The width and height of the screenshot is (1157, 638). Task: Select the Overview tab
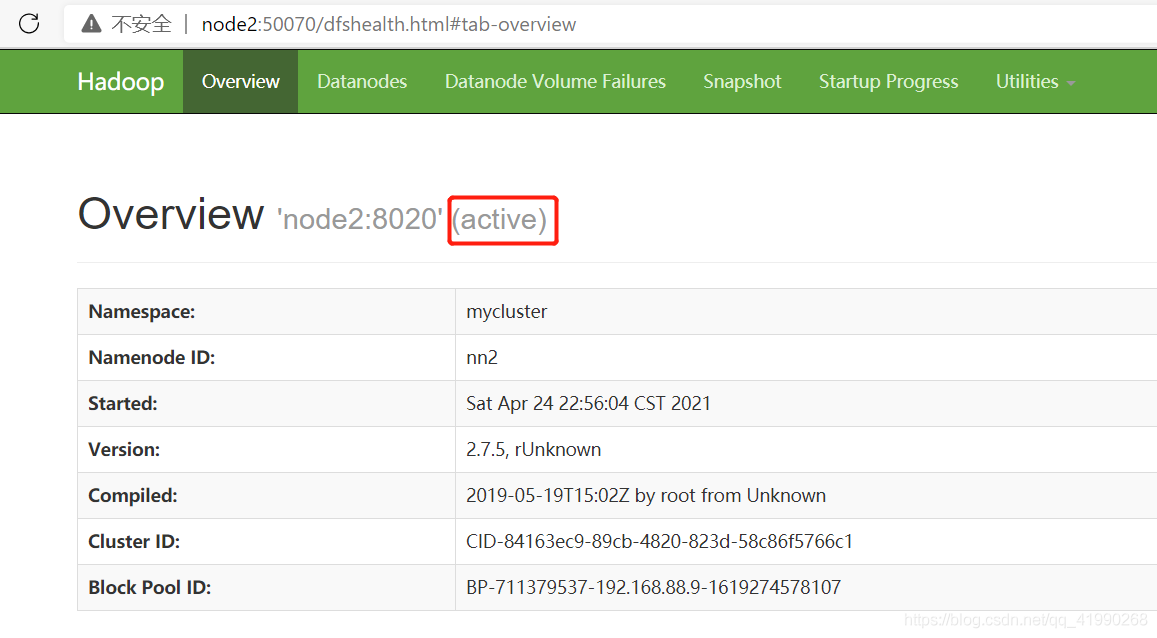[x=241, y=81]
